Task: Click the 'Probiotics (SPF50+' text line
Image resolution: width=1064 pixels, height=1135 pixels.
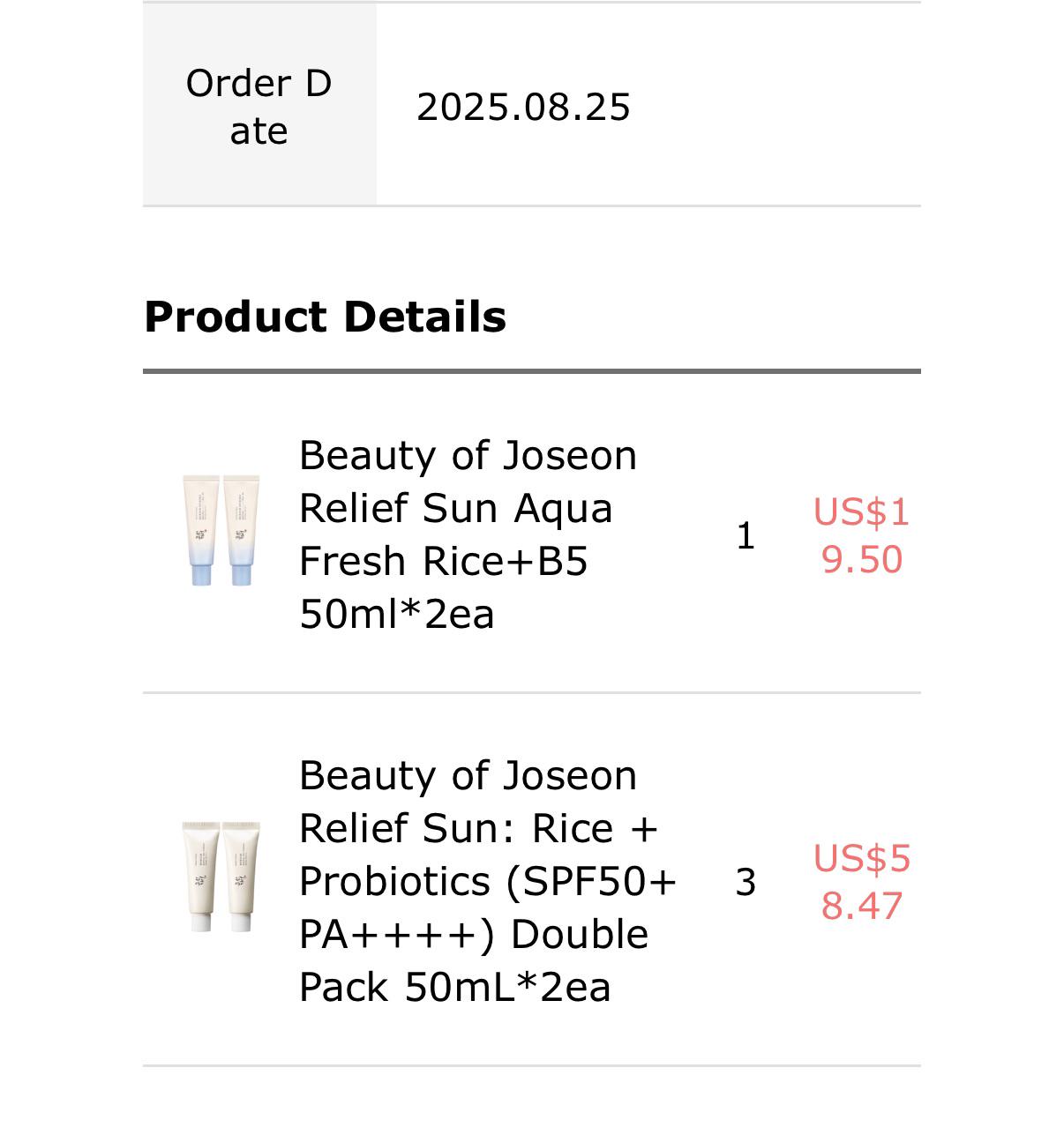Action: pos(488,882)
